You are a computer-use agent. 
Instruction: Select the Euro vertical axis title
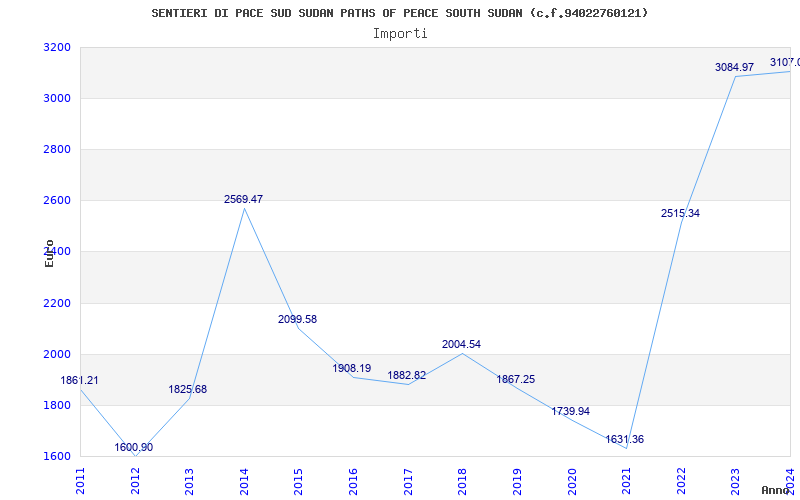click(x=49, y=253)
